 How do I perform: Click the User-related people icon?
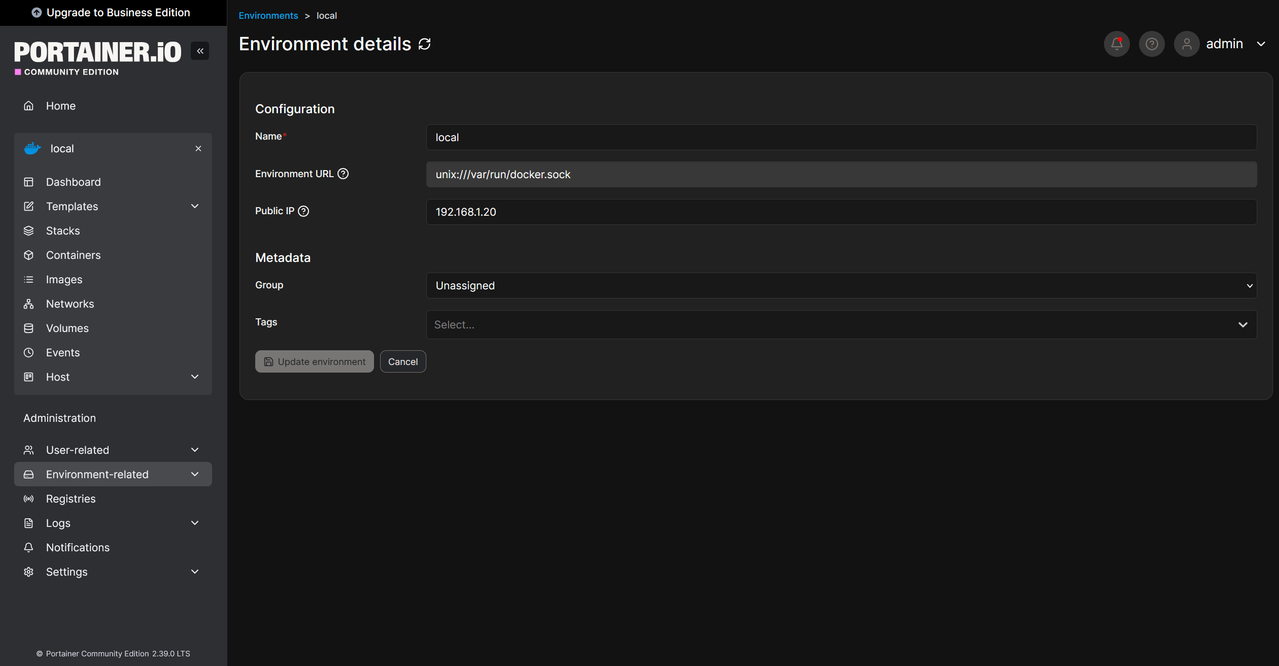pos(29,450)
